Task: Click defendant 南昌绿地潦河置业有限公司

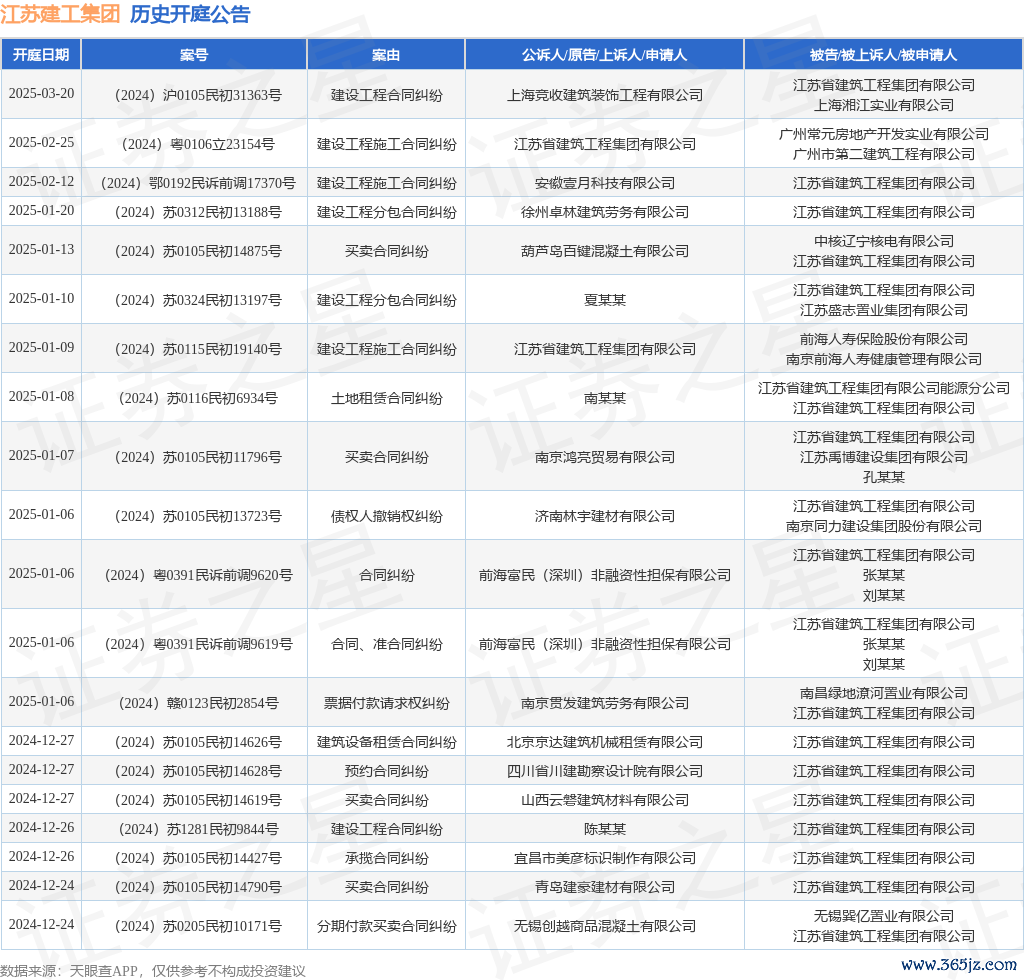Action: (884, 693)
